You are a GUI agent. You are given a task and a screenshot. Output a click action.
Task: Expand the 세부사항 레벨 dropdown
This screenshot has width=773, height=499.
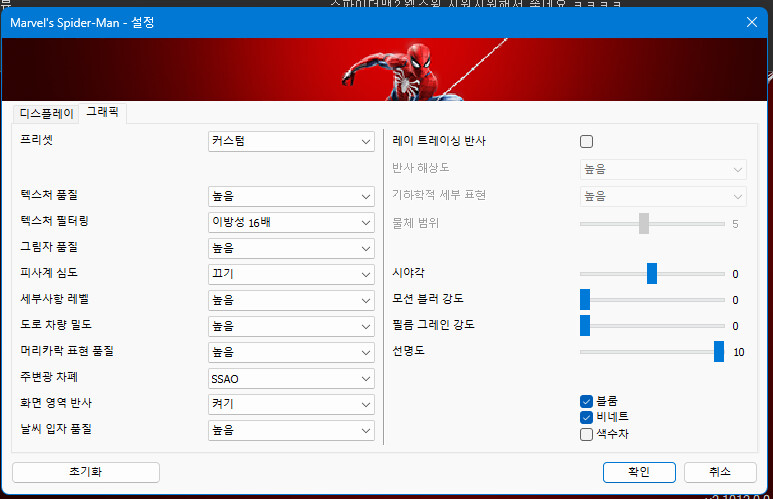[291, 300]
